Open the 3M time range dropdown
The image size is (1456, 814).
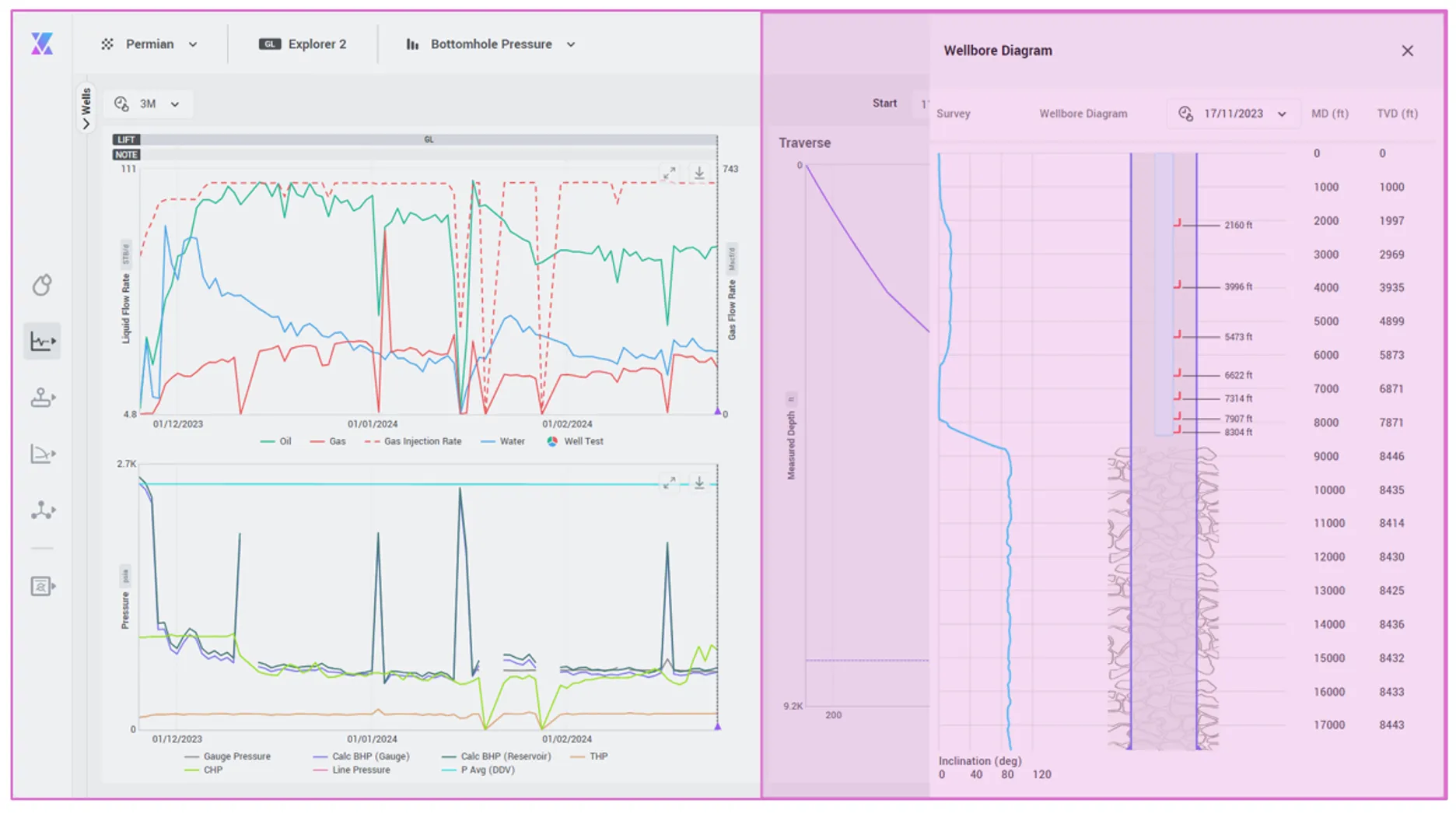(x=147, y=104)
